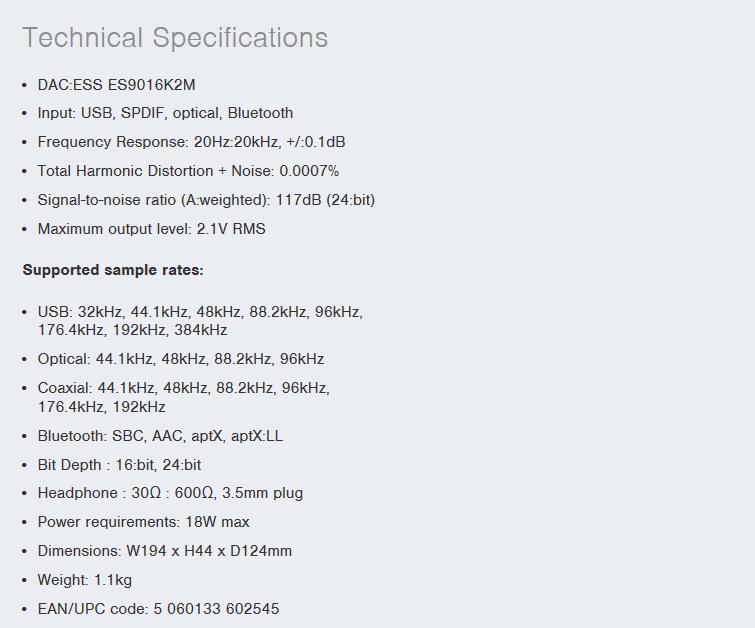The image size is (755, 628).
Task: Click the Technical Specifications heading
Action: pos(175,38)
